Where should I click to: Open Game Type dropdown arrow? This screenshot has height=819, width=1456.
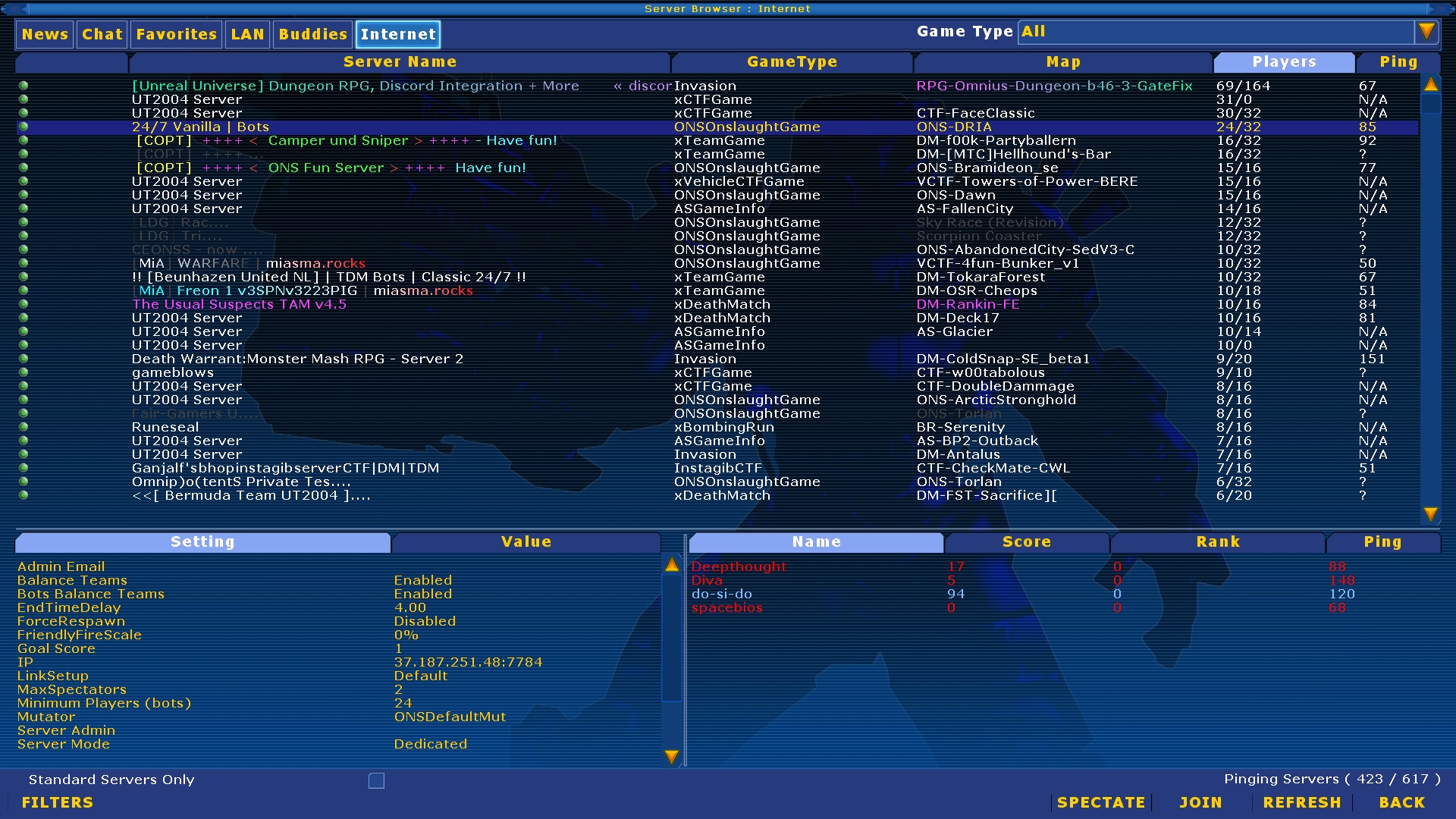point(1426,32)
